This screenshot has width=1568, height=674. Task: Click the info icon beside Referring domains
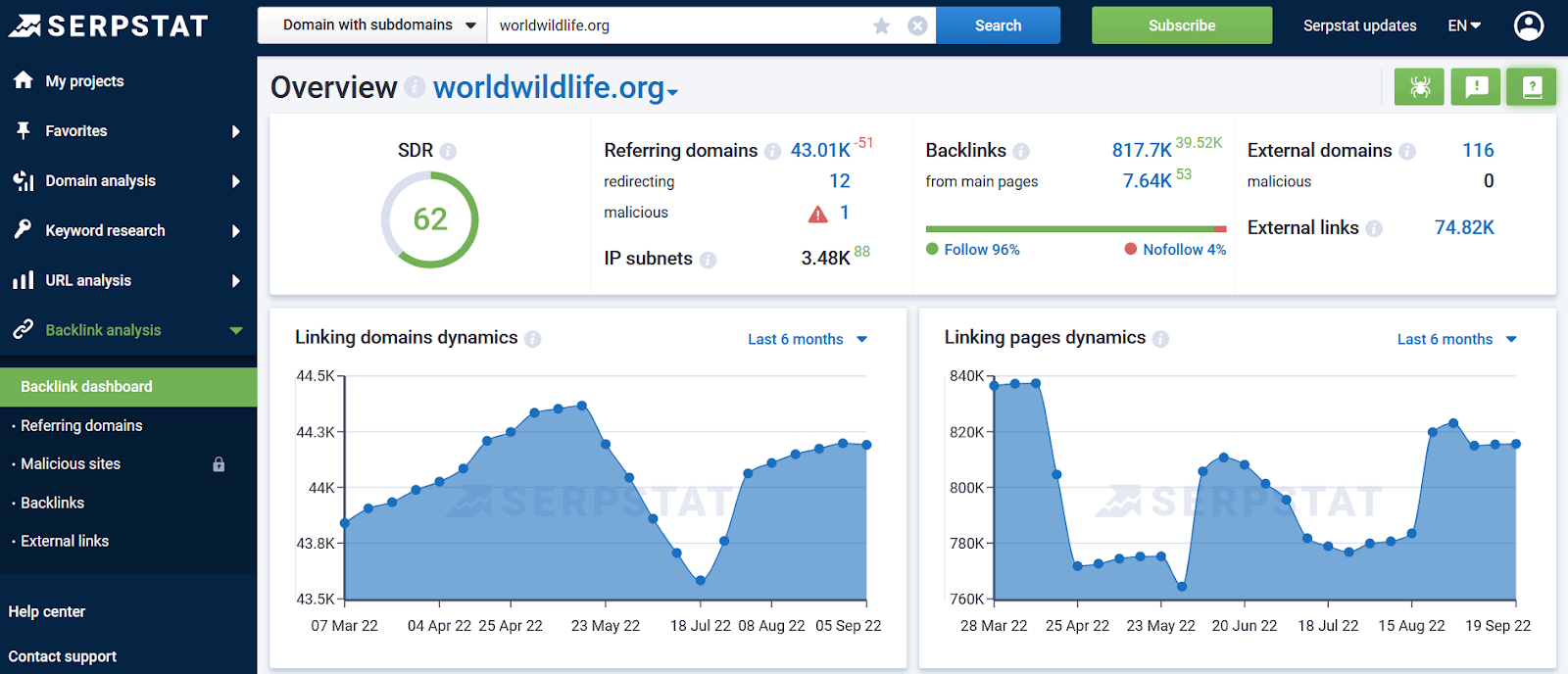772,151
